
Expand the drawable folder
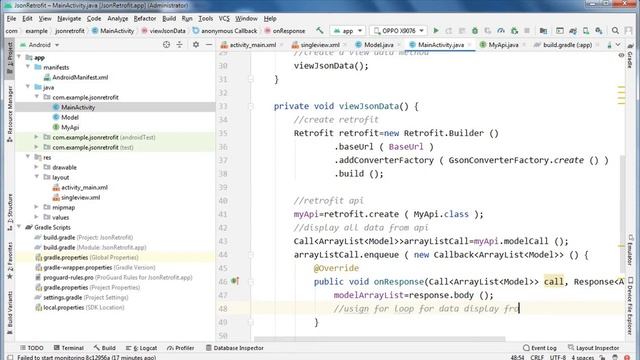(x=36, y=167)
